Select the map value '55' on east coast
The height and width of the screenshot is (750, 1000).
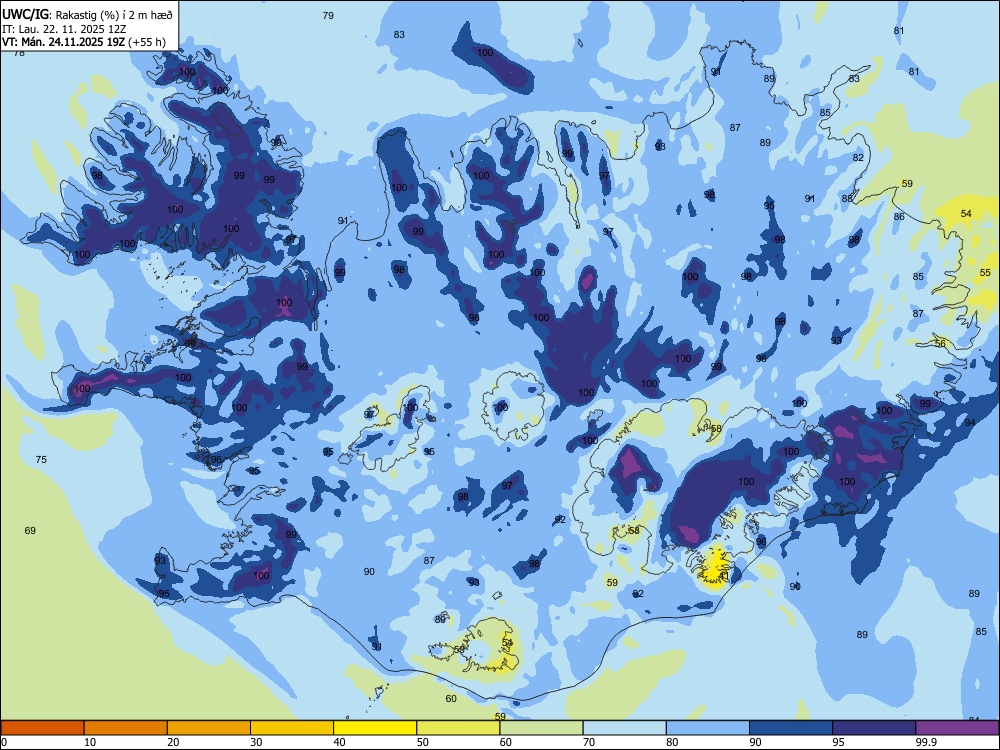pos(985,272)
